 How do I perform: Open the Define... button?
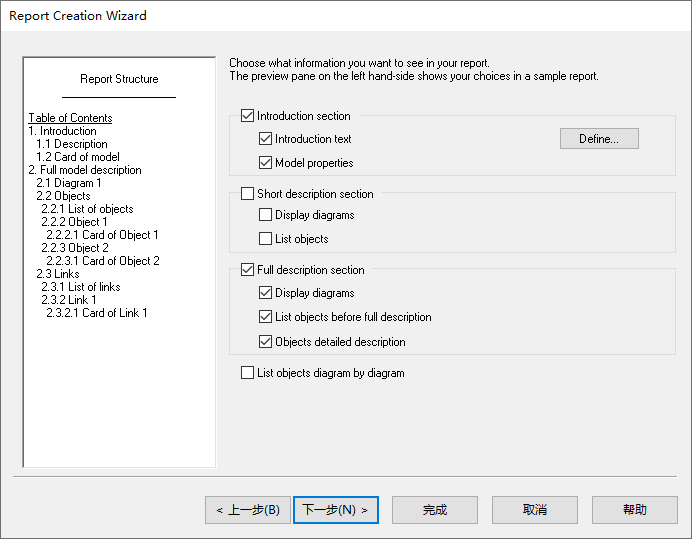pyautogui.click(x=599, y=139)
